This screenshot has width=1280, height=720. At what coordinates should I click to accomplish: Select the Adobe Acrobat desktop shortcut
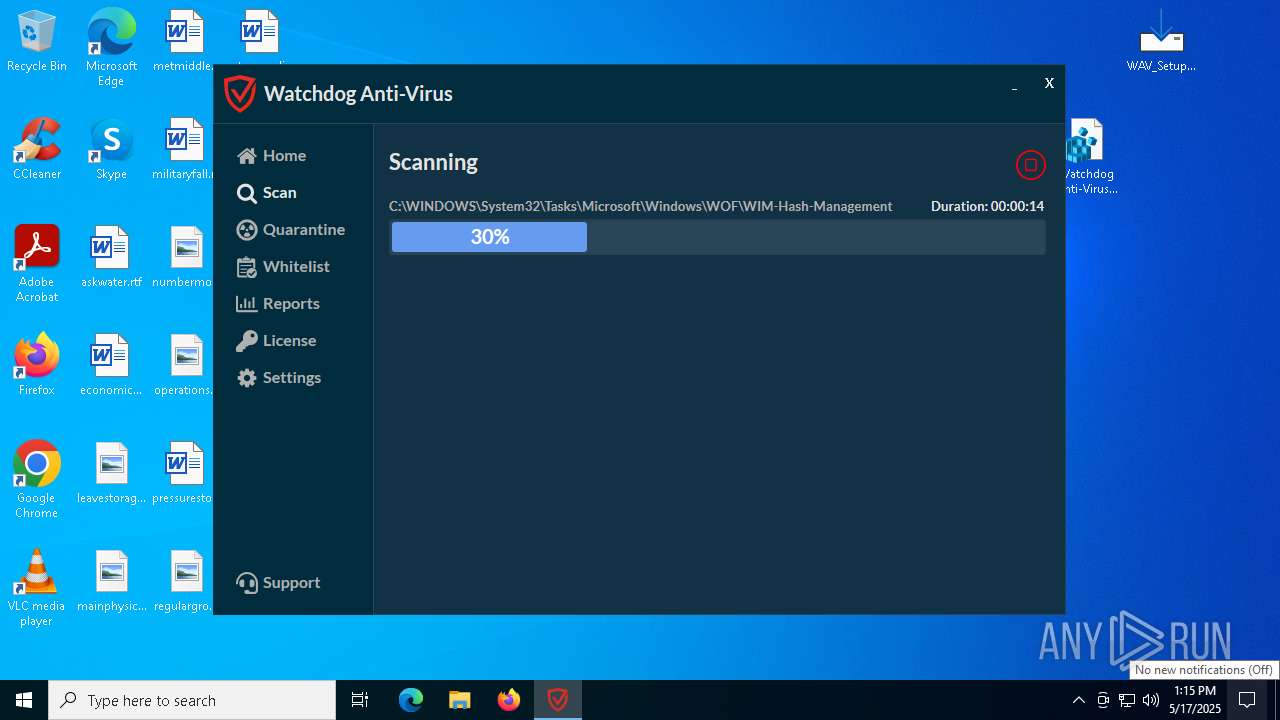37,264
